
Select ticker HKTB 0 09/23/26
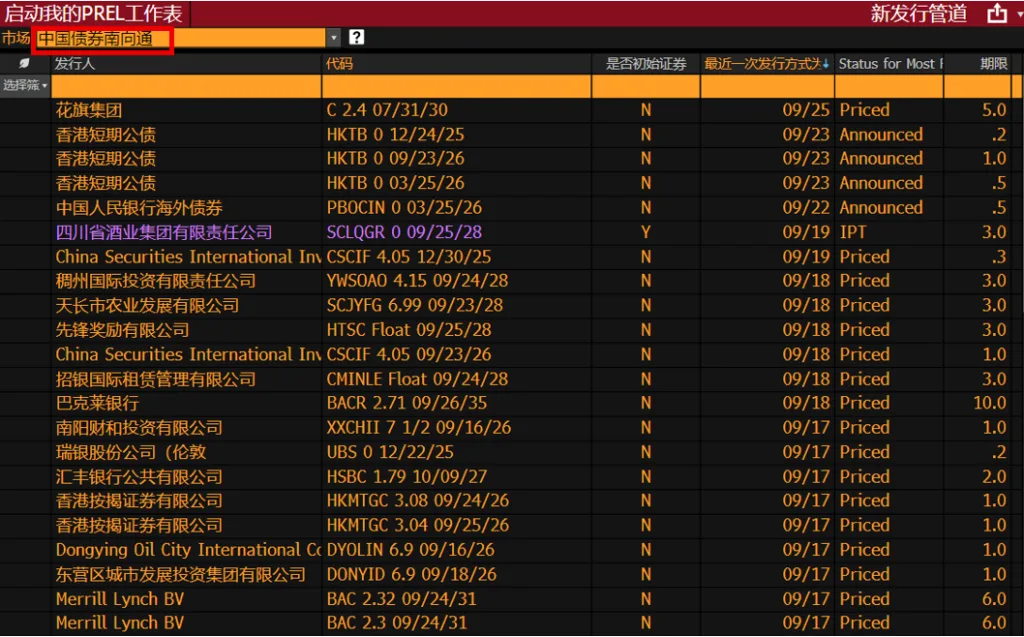(x=396, y=159)
